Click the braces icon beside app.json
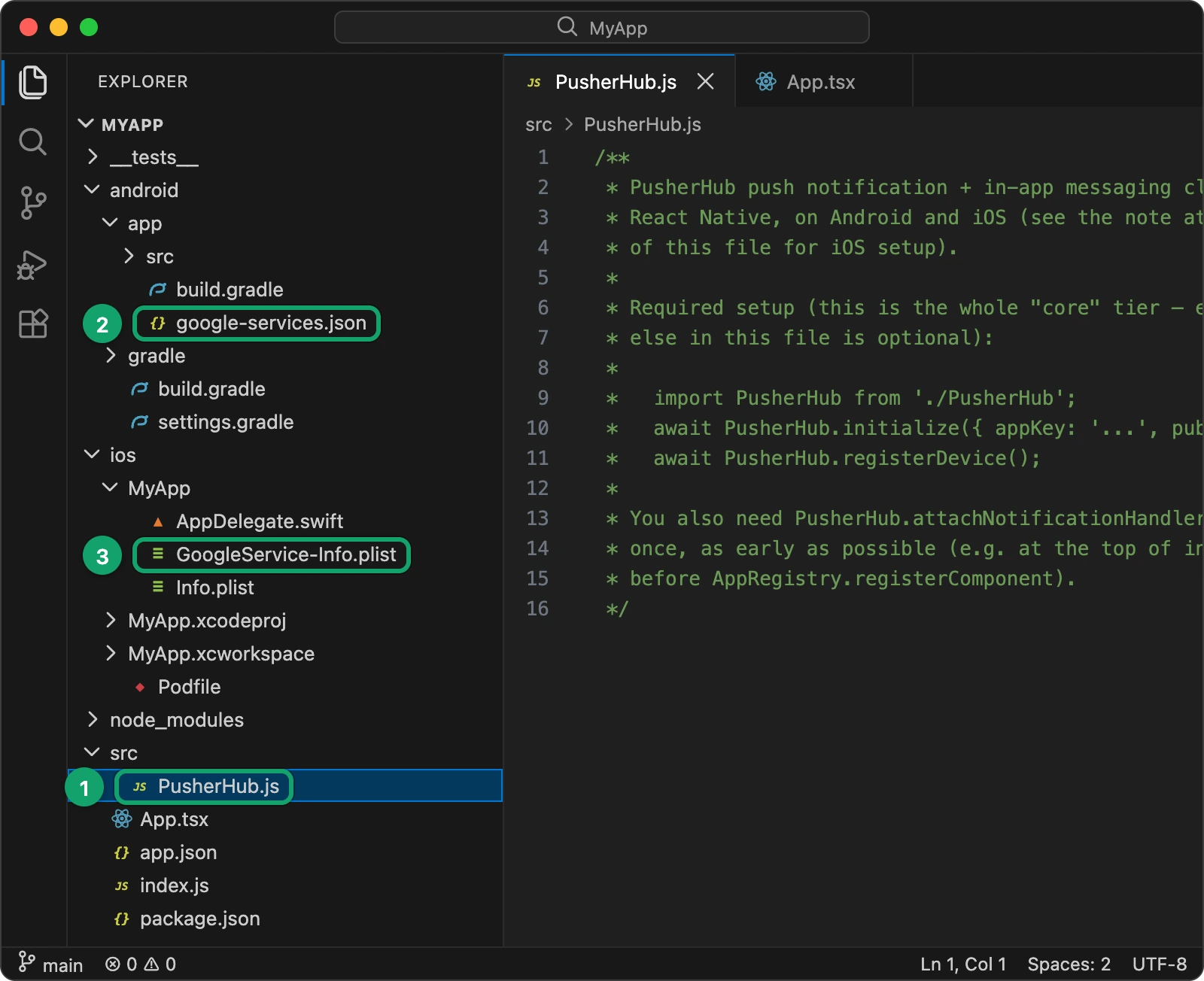This screenshot has height=981, width=1204. 121,852
